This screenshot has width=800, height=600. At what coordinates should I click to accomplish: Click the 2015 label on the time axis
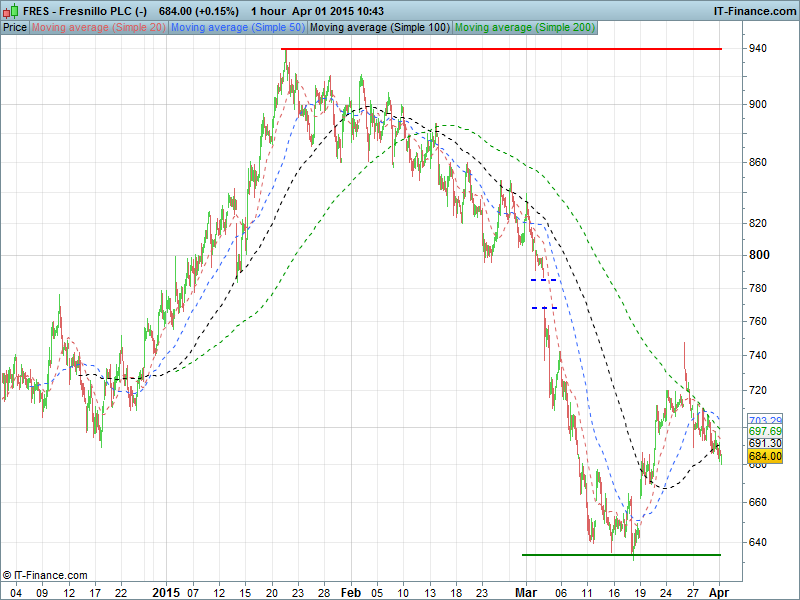point(165,592)
